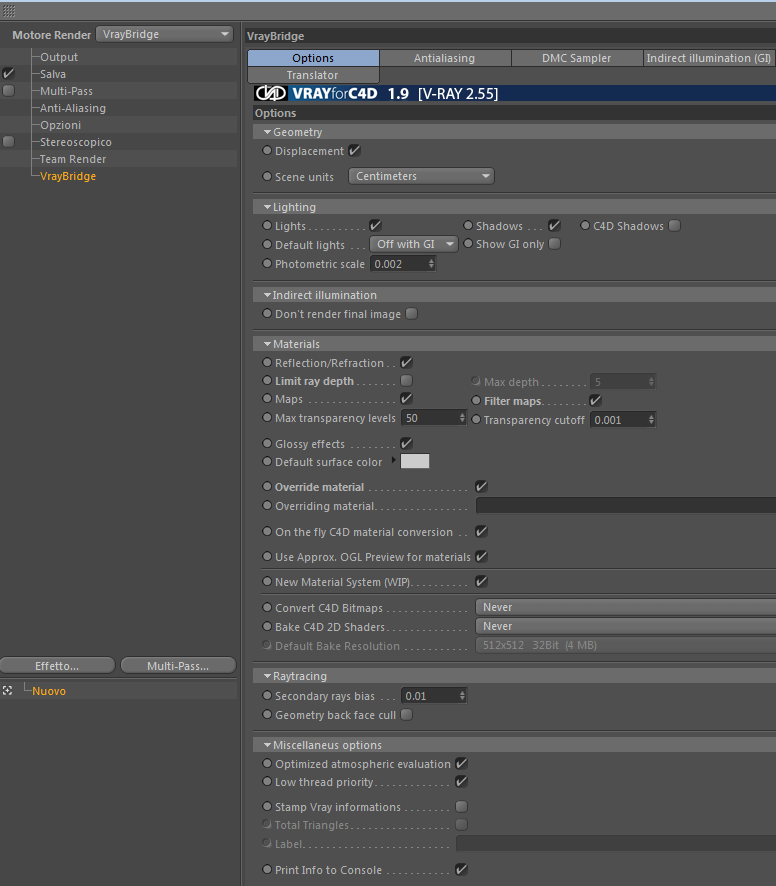This screenshot has width=776, height=886.
Task: Switch to the DMC Sampler tab
Action: 577,58
